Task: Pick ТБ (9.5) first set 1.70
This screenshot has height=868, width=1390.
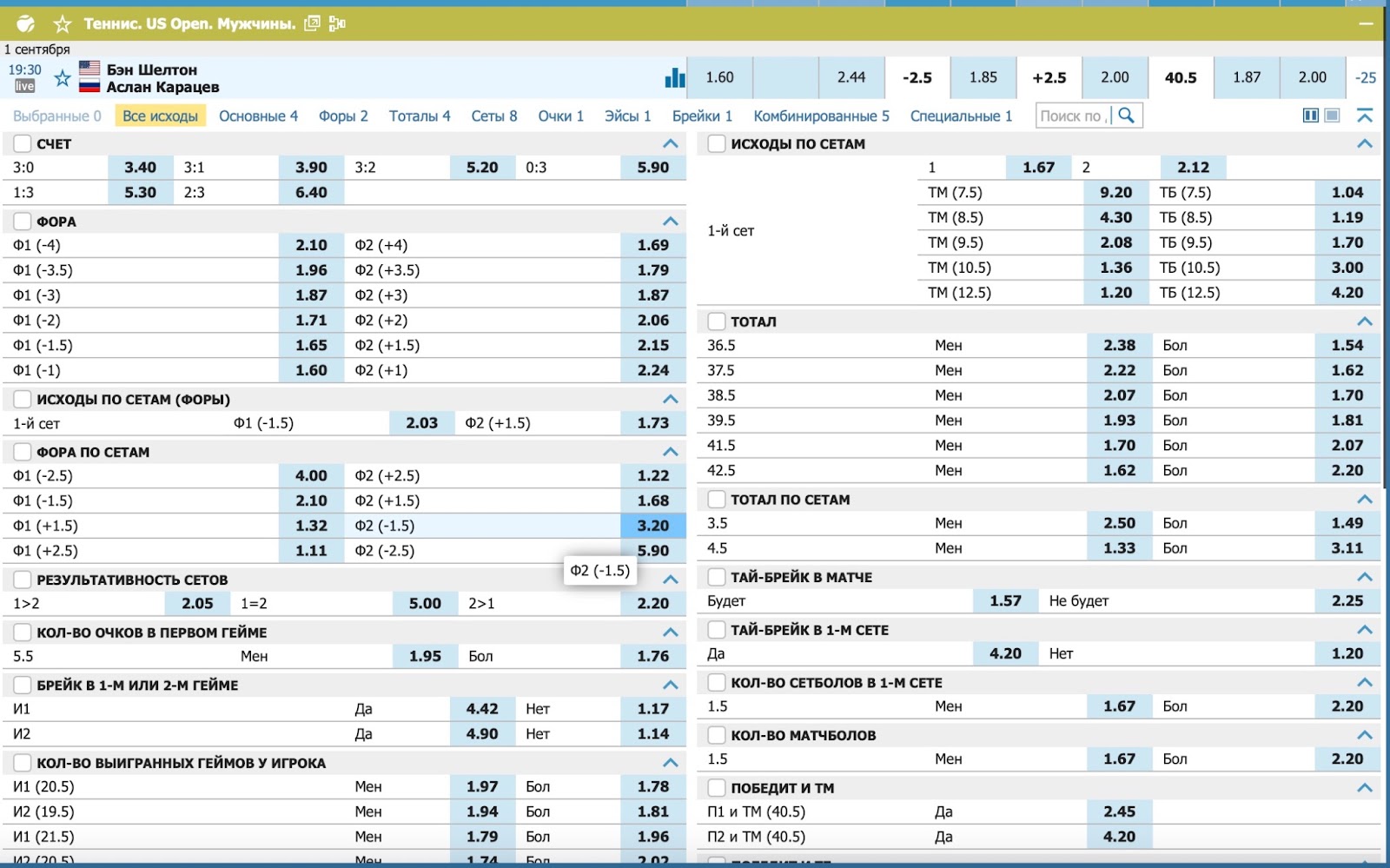Action: 1347,242
